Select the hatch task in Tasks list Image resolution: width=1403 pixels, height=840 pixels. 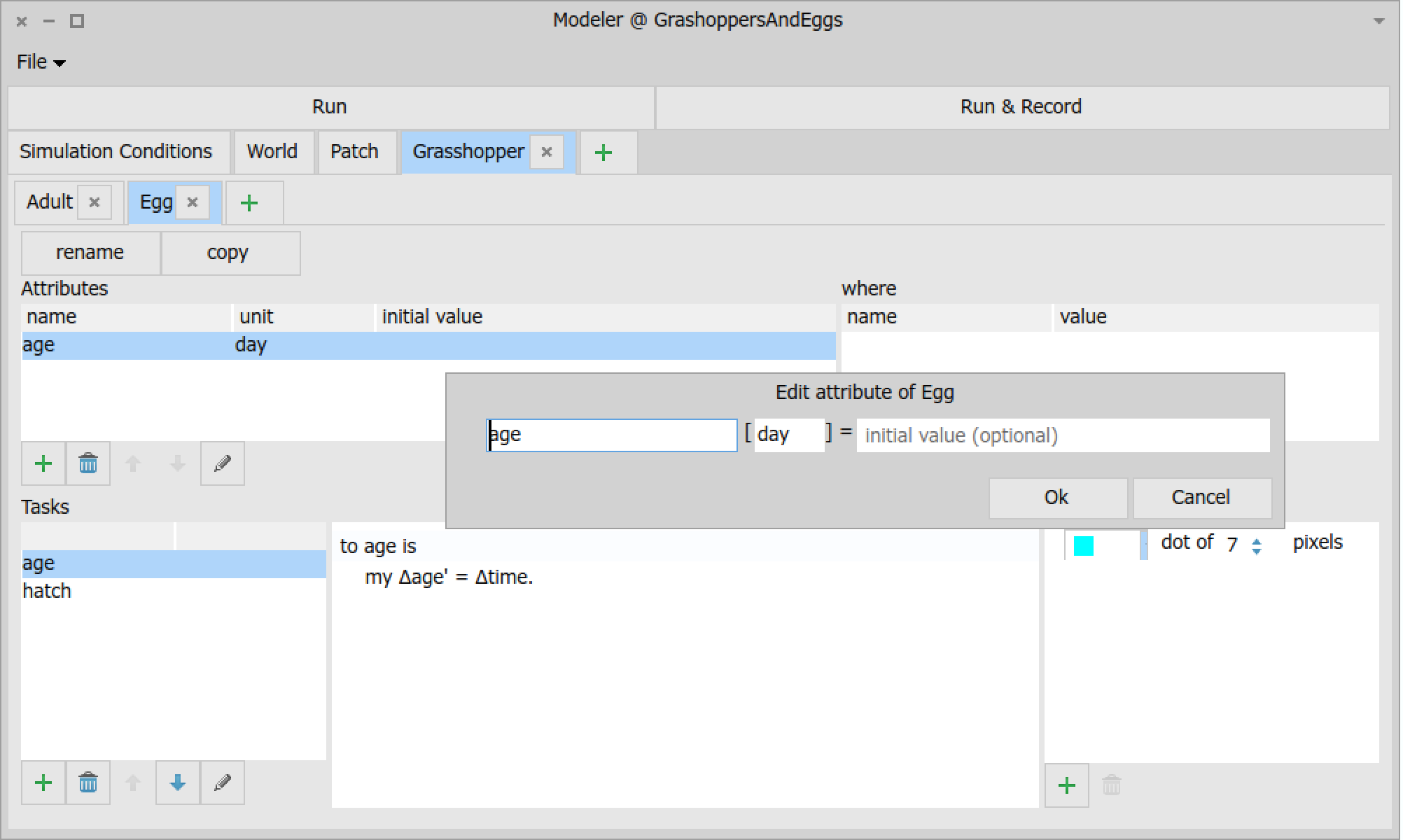174,591
